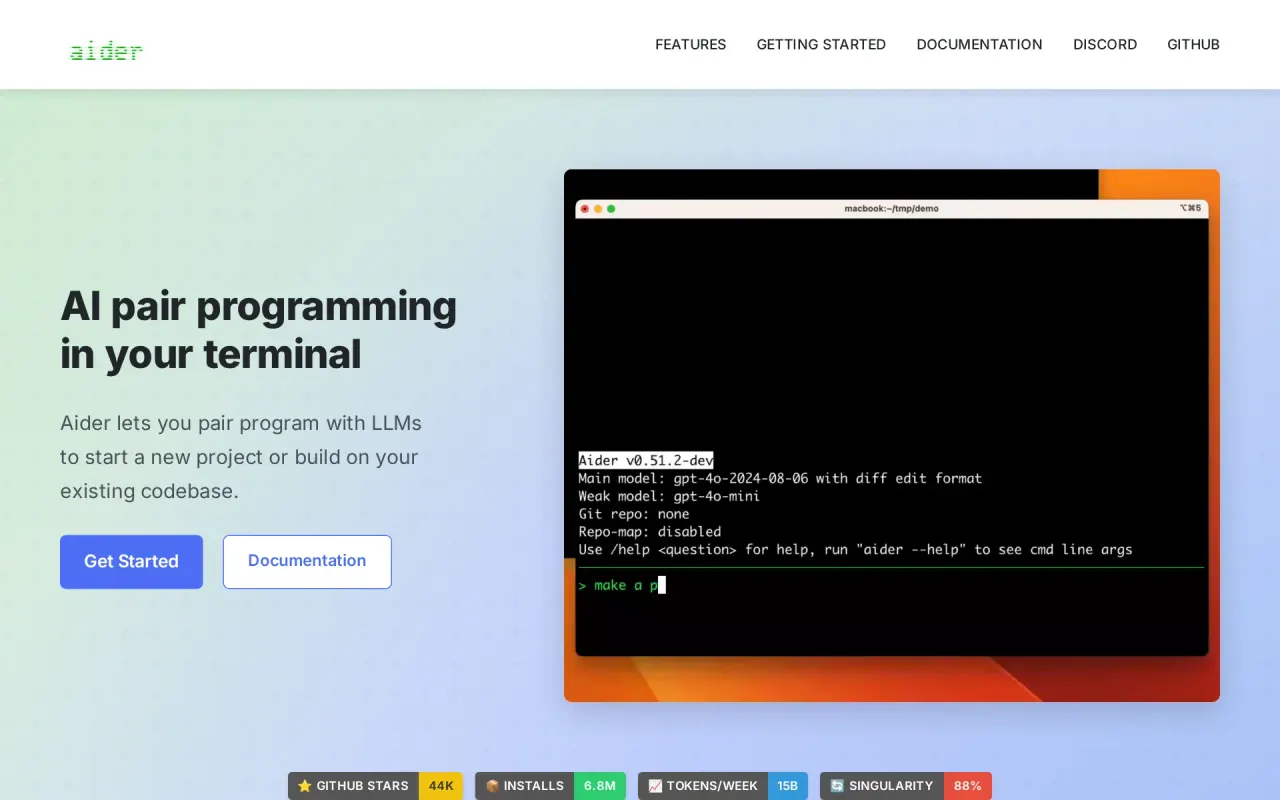Screen dimensions: 1280x800
Task: Click the Main model gpt-4o-2024-08-06 line
Action: coord(780,478)
